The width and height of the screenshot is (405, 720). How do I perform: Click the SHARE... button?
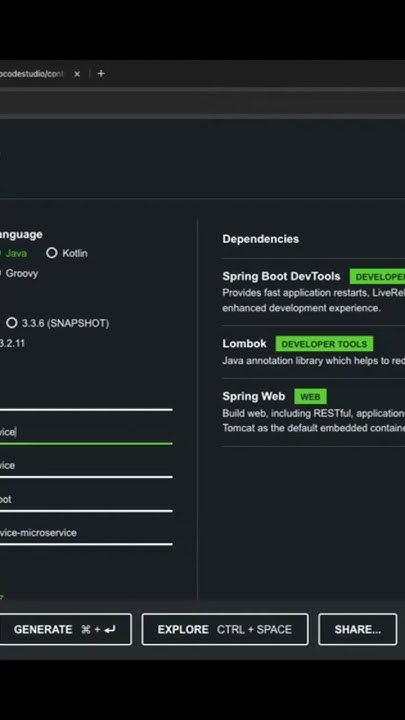[358, 629]
